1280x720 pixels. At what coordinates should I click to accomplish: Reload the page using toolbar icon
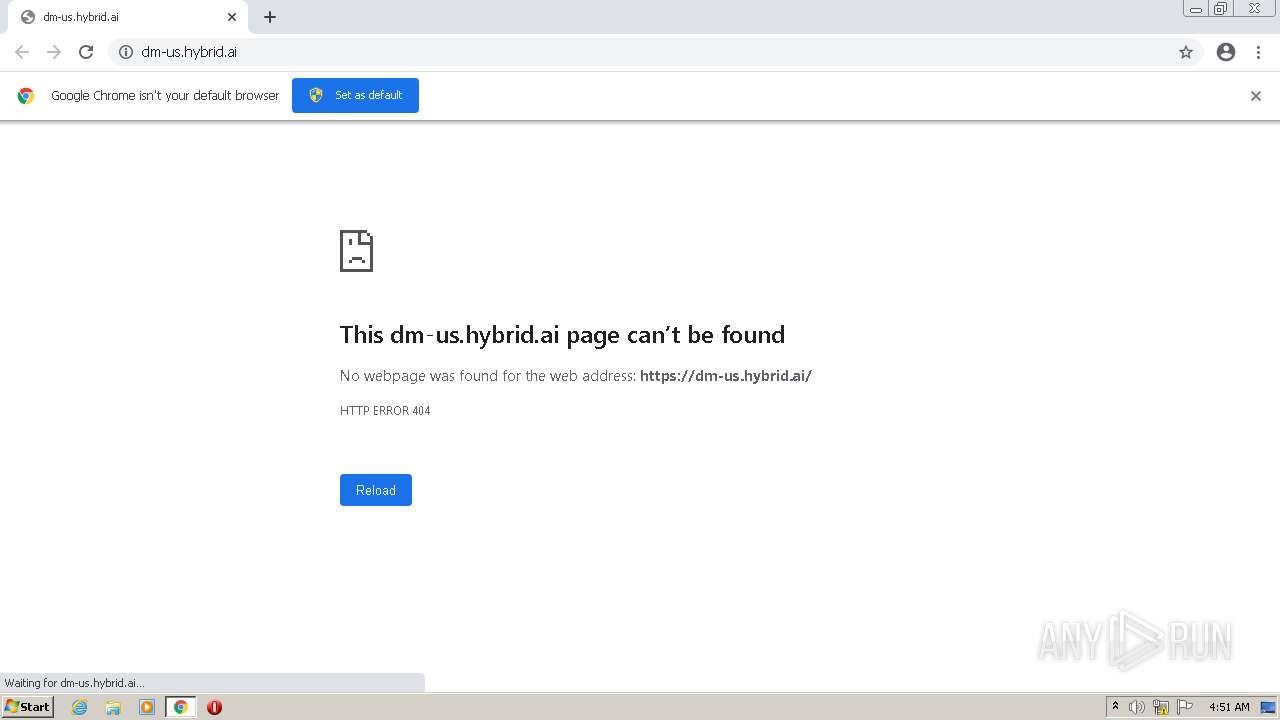(86, 52)
